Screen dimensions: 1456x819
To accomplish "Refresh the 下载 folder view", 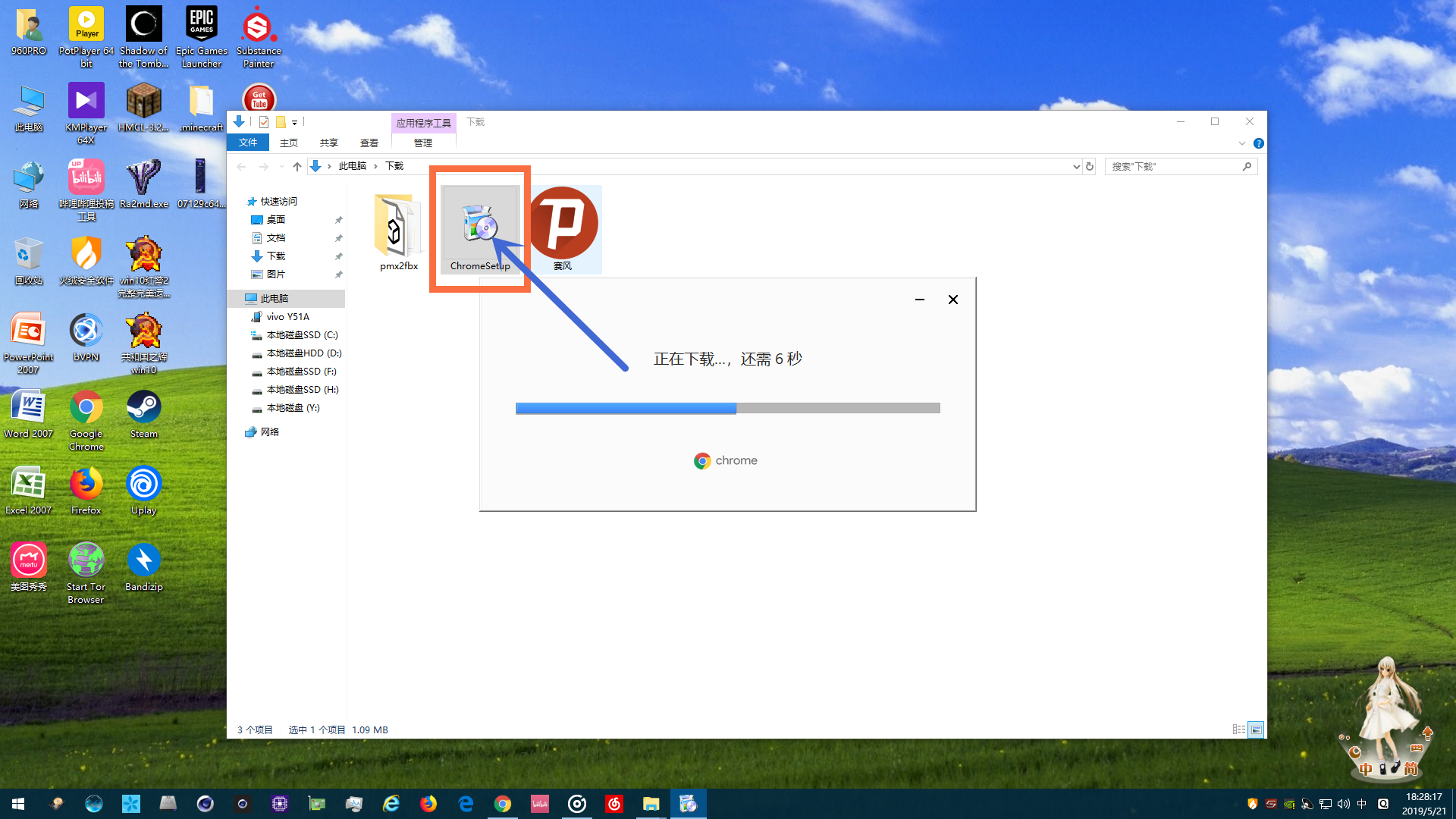I will [1090, 166].
